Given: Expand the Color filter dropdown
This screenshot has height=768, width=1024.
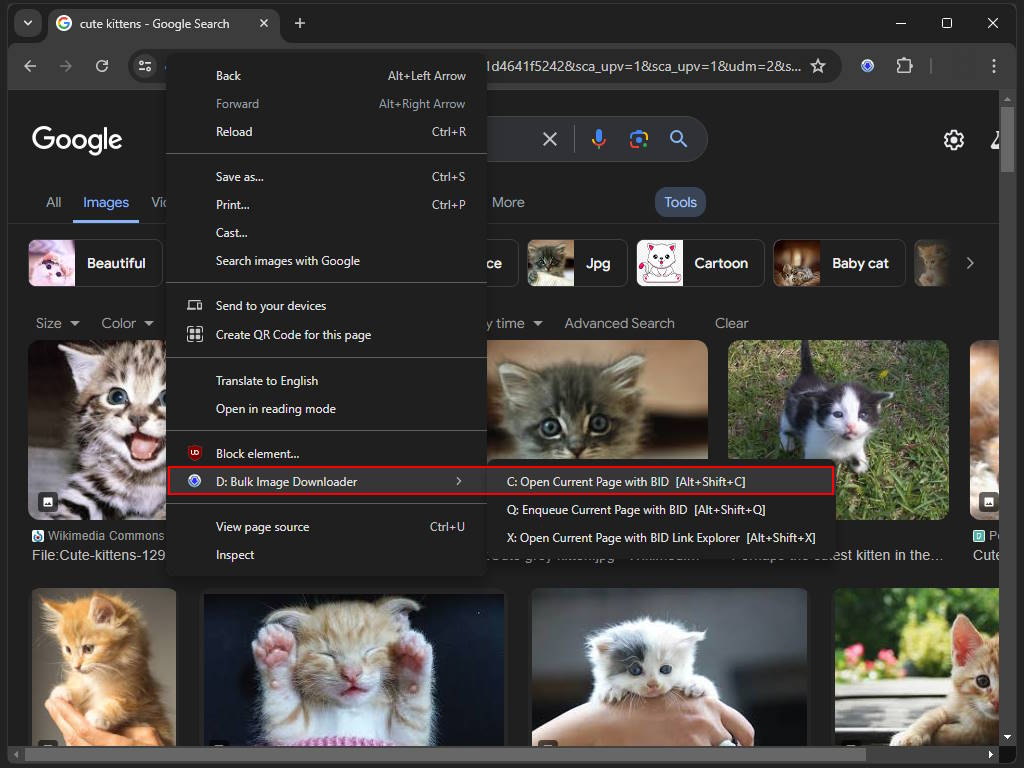Looking at the screenshot, I should click(127, 323).
